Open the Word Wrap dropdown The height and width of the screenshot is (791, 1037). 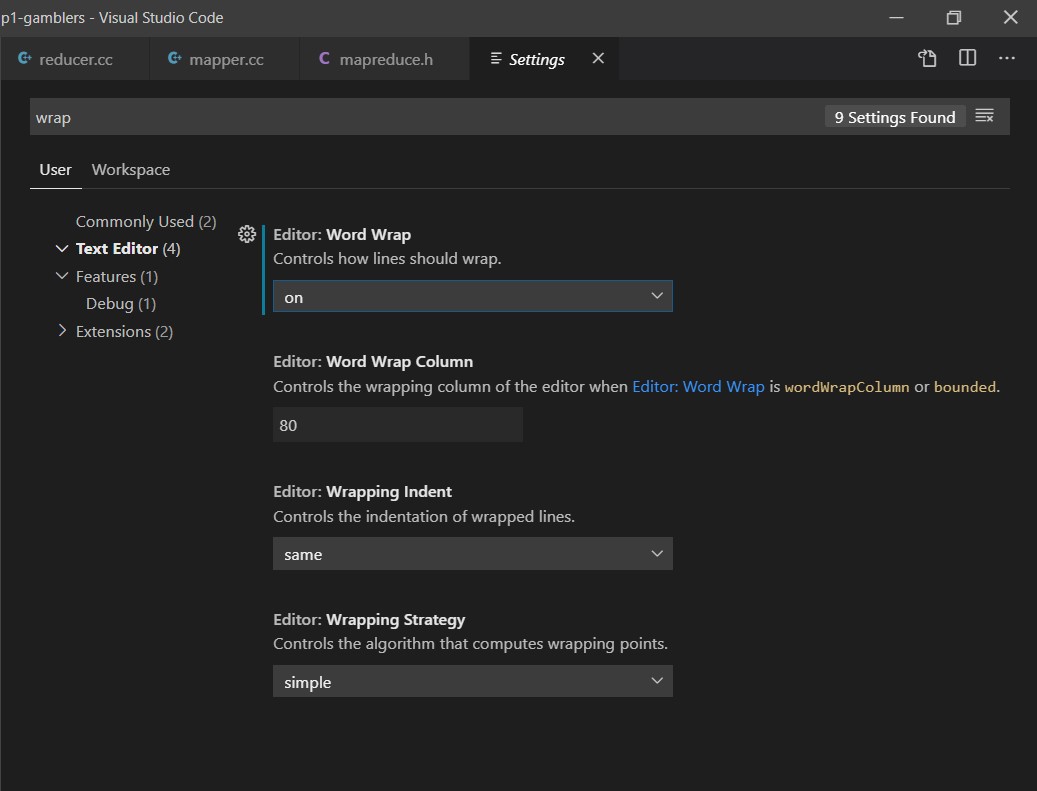(x=473, y=296)
